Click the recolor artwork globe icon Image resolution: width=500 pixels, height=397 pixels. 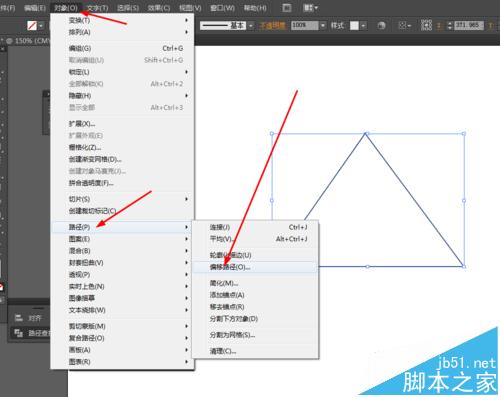pyautogui.click(x=382, y=25)
